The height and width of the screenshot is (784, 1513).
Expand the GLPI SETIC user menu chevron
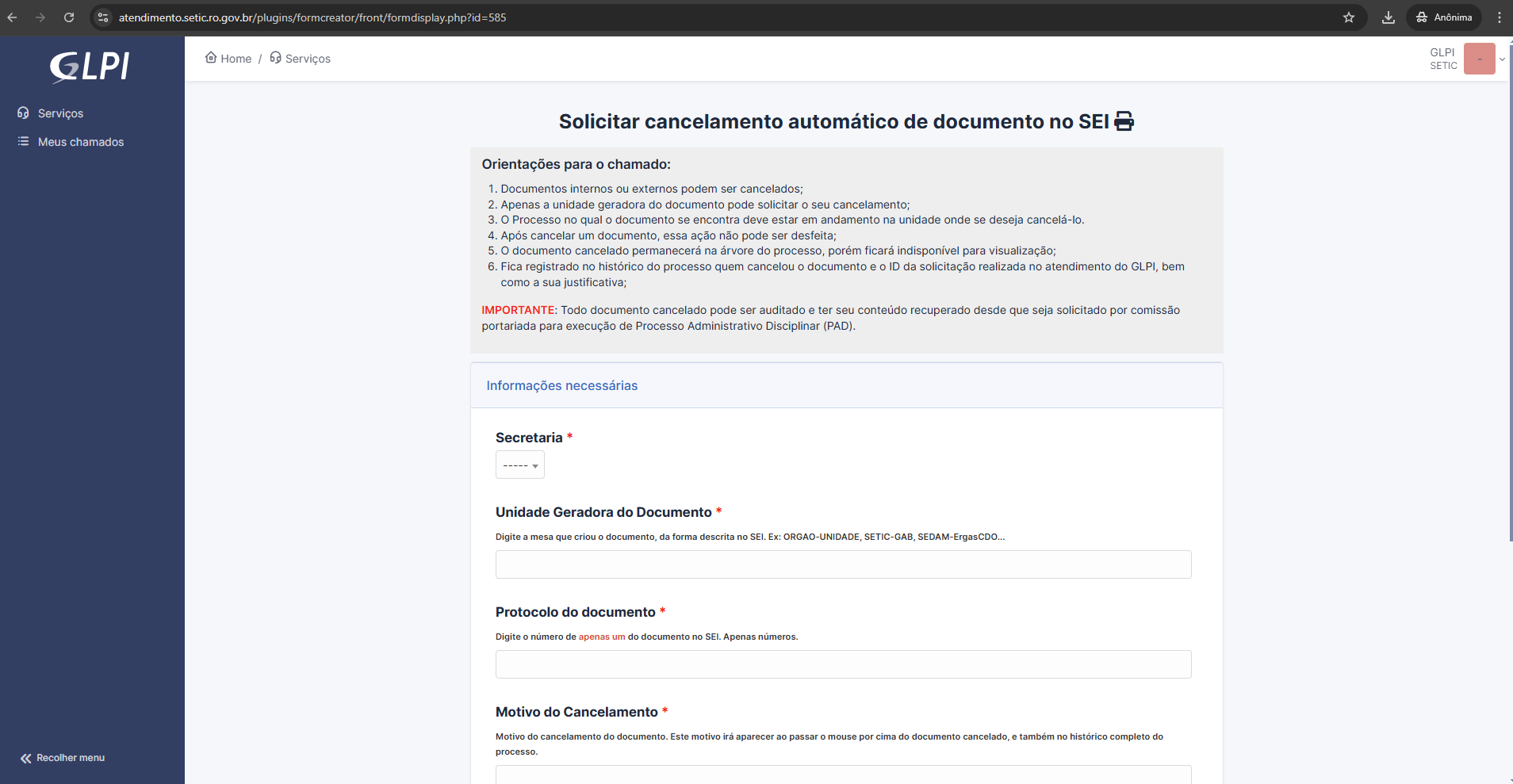[x=1503, y=58]
